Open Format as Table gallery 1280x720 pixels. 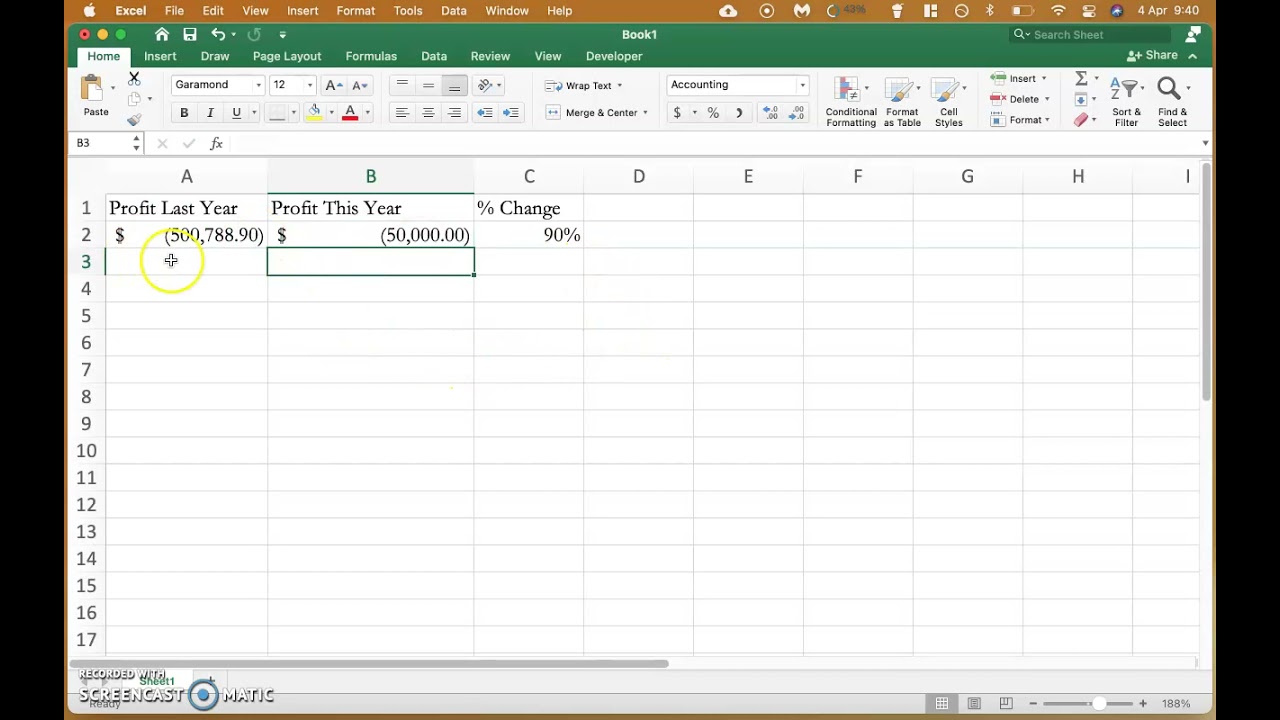tap(902, 102)
